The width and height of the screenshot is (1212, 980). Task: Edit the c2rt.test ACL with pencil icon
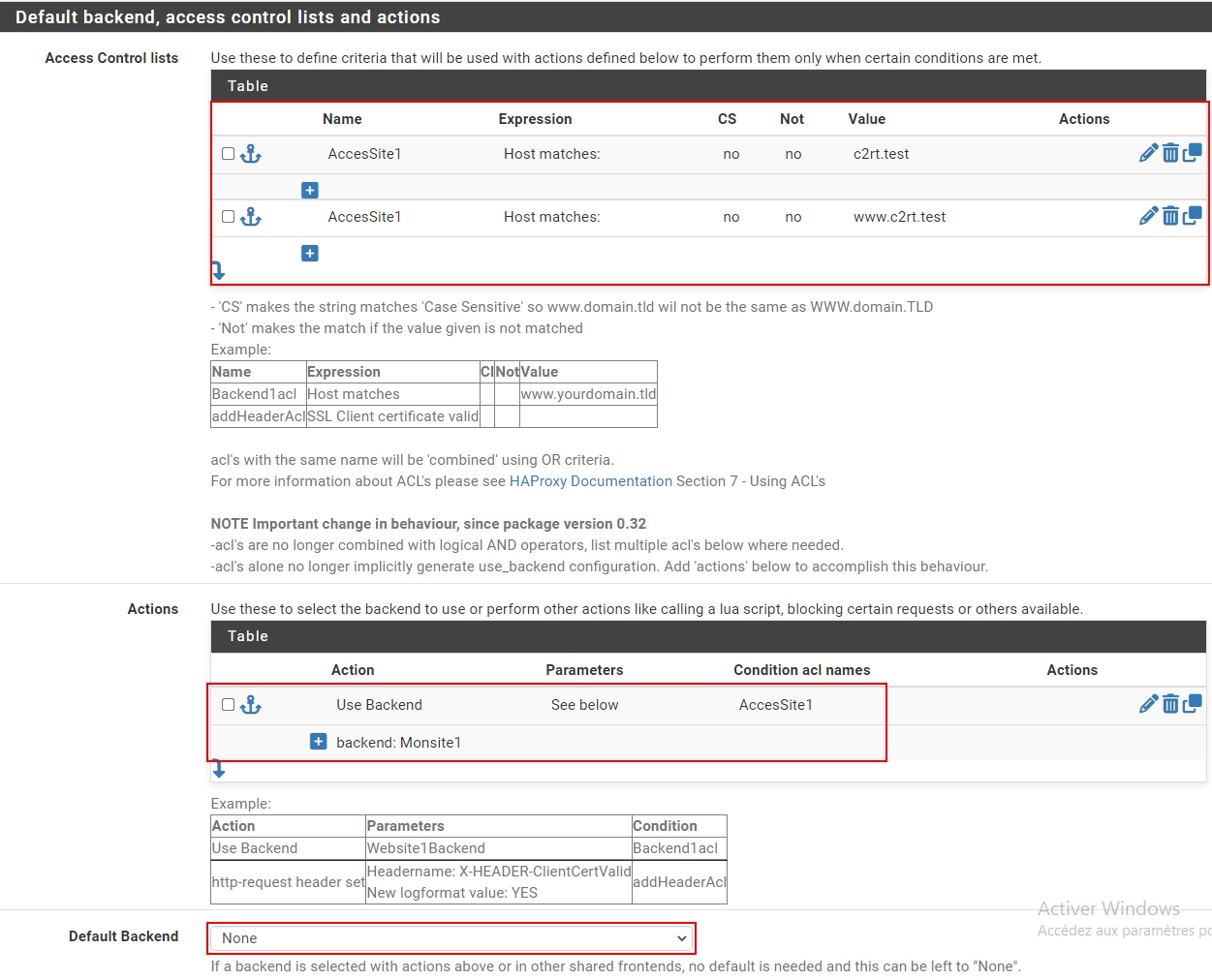click(x=1148, y=153)
